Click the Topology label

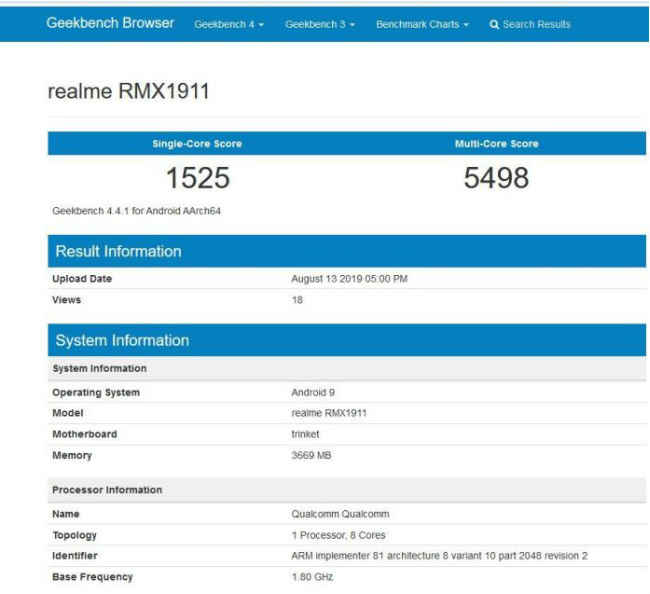(75, 535)
